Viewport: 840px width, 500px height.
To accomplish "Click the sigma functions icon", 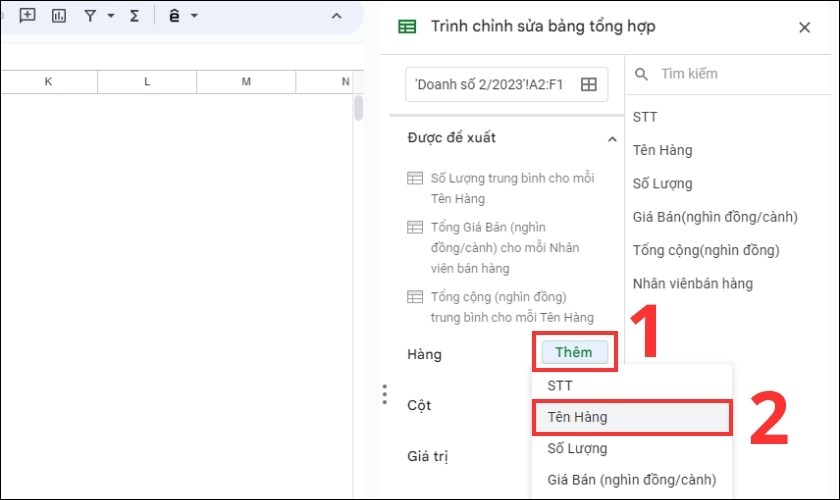I will [x=134, y=16].
